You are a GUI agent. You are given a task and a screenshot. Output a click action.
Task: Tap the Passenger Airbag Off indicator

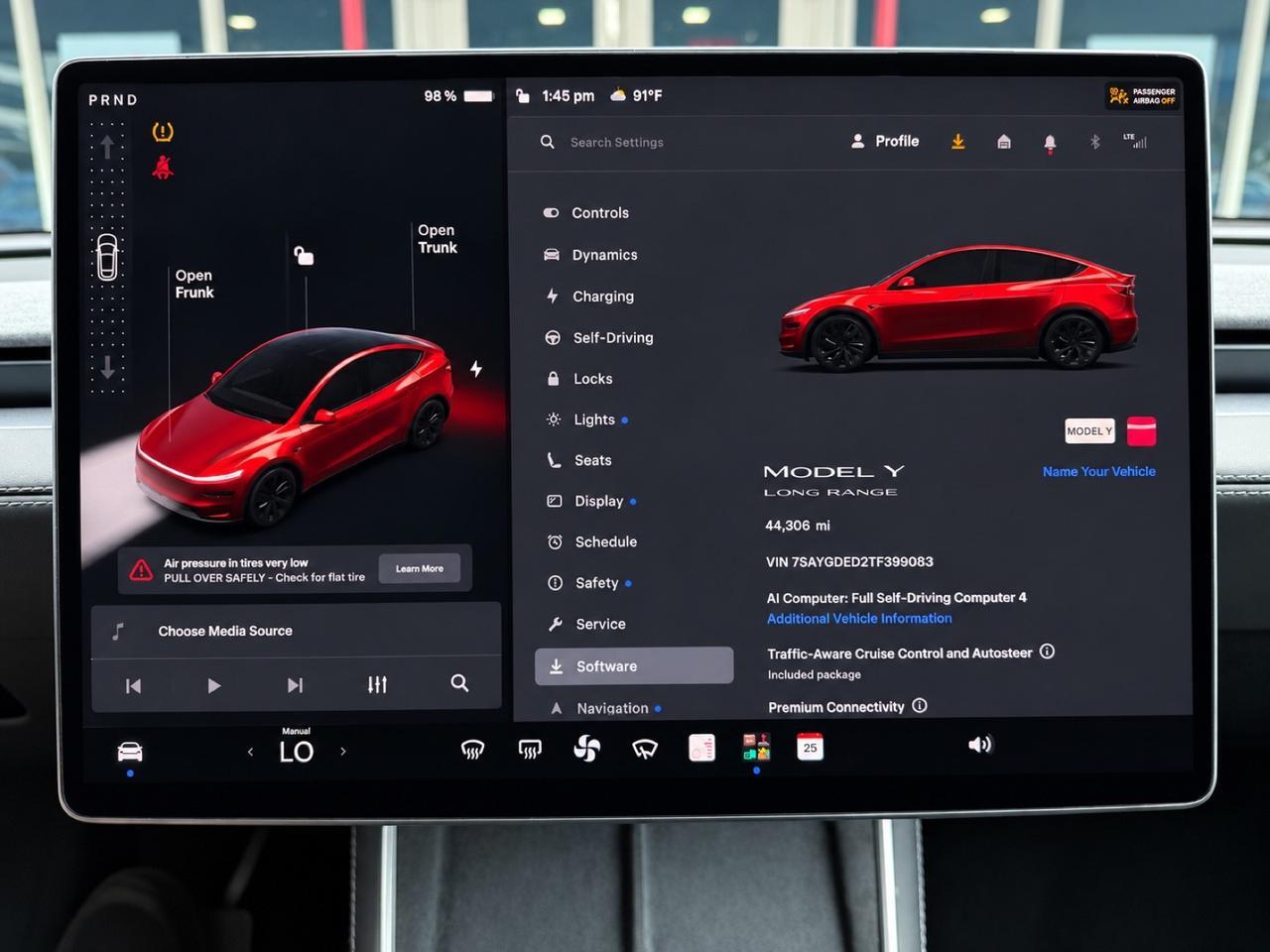(x=1142, y=96)
